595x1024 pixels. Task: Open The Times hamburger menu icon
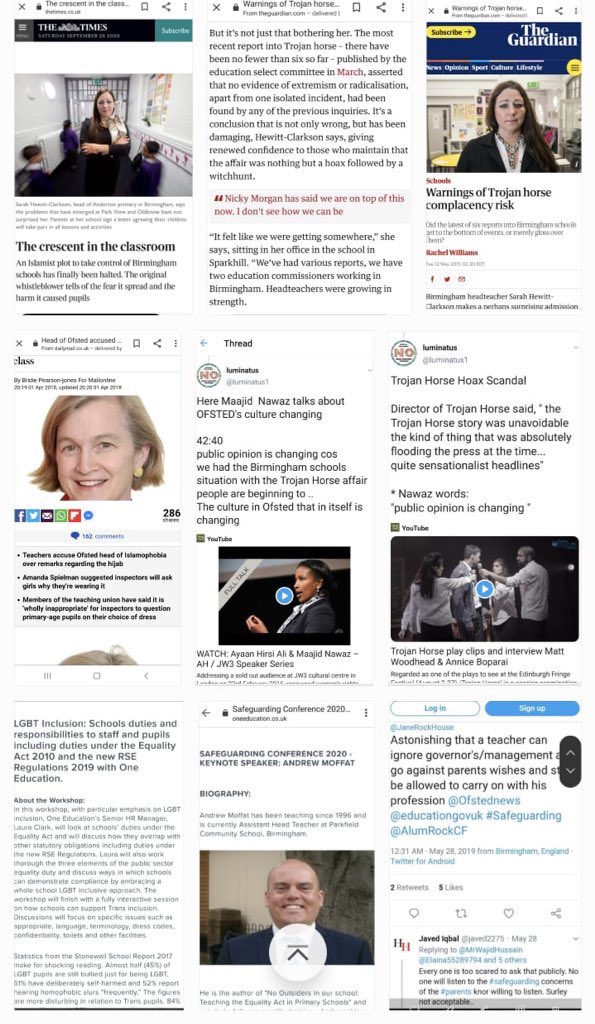[x=22, y=28]
